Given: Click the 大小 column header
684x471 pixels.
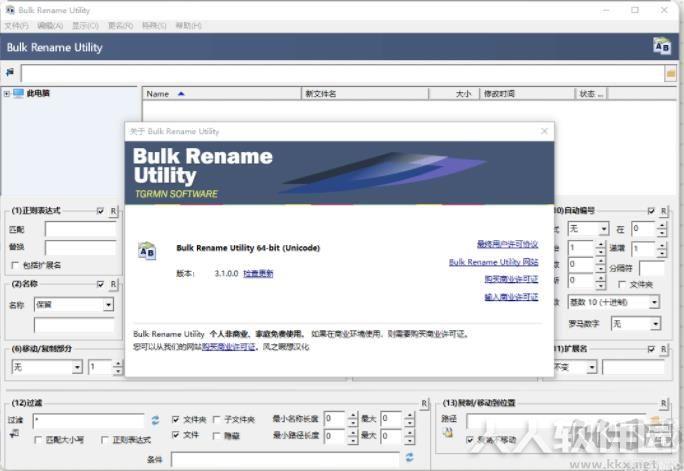Looking at the screenshot, I should (x=454, y=94).
